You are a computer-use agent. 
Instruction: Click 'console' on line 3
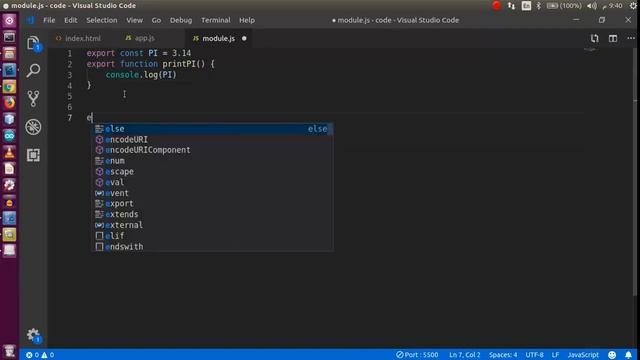(x=122, y=75)
